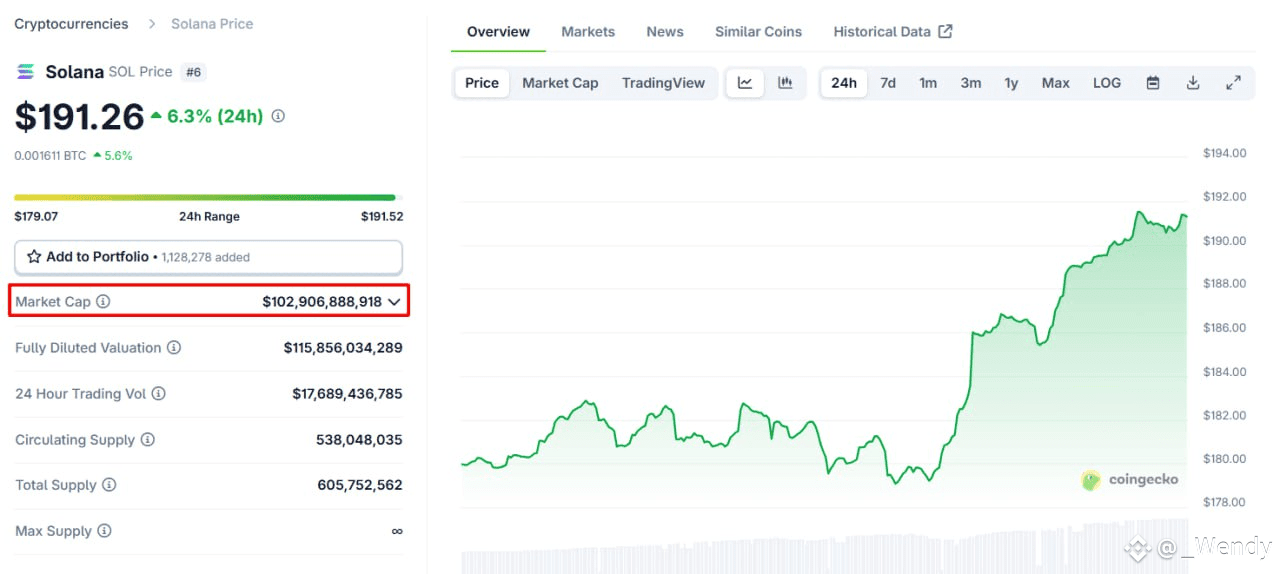Go to Cryptocurrencies breadcrumb link
The height and width of the screenshot is (574, 1280).
click(71, 23)
